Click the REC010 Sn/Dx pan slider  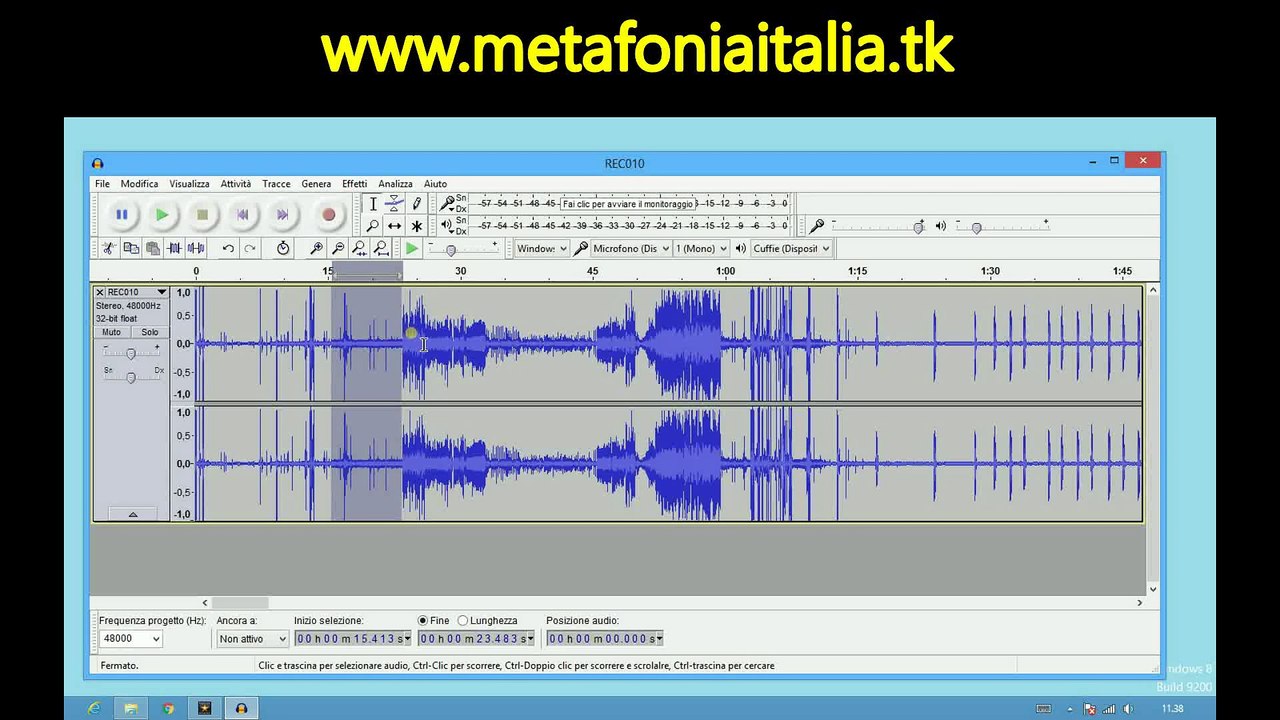pos(130,377)
